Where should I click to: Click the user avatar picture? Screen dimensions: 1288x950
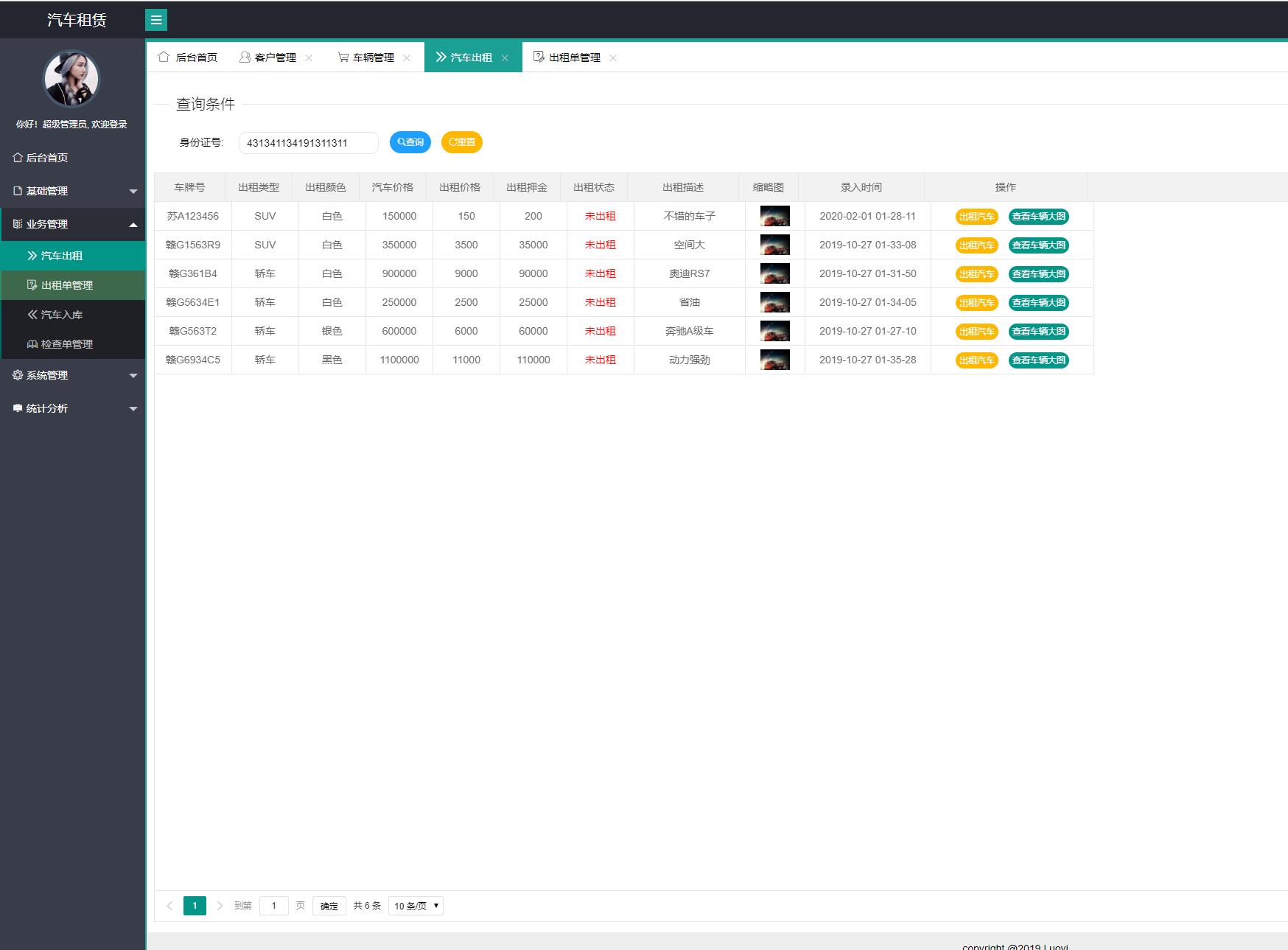pyautogui.click(x=71, y=79)
